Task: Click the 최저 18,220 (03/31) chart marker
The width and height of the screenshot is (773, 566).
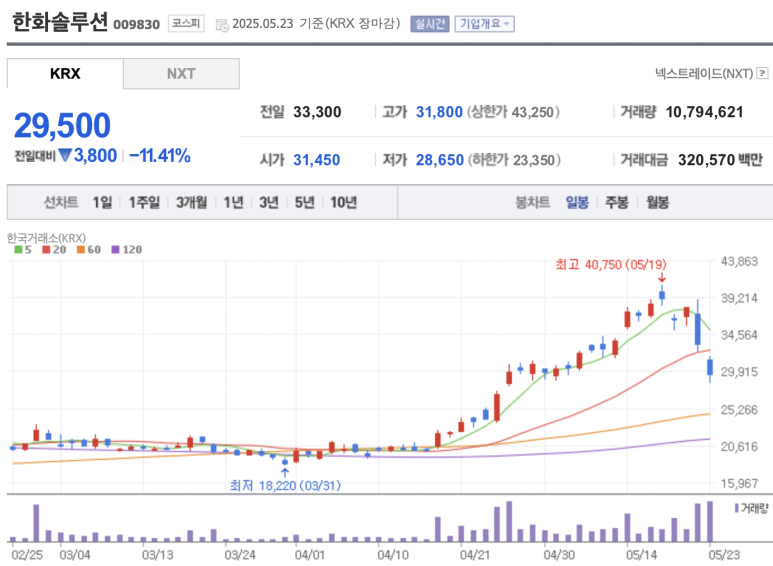Action: pos(285,486)
